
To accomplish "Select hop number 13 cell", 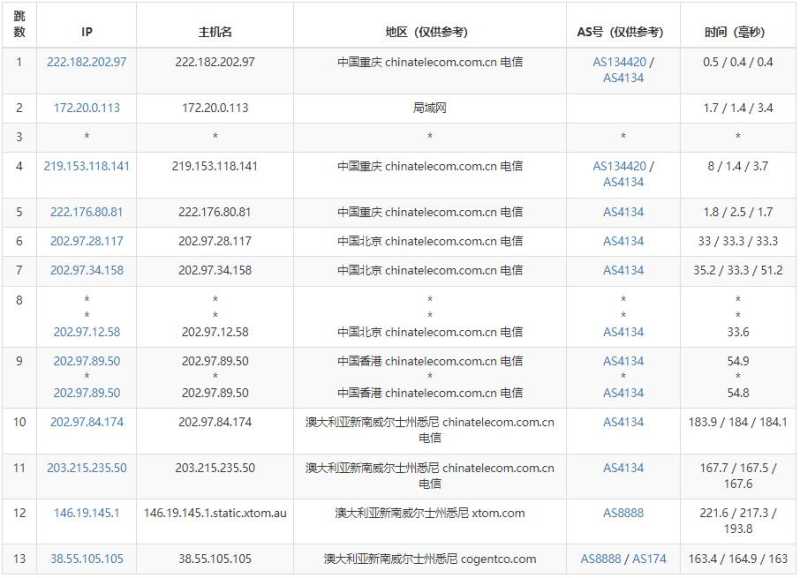I will [x=19, y=559].
